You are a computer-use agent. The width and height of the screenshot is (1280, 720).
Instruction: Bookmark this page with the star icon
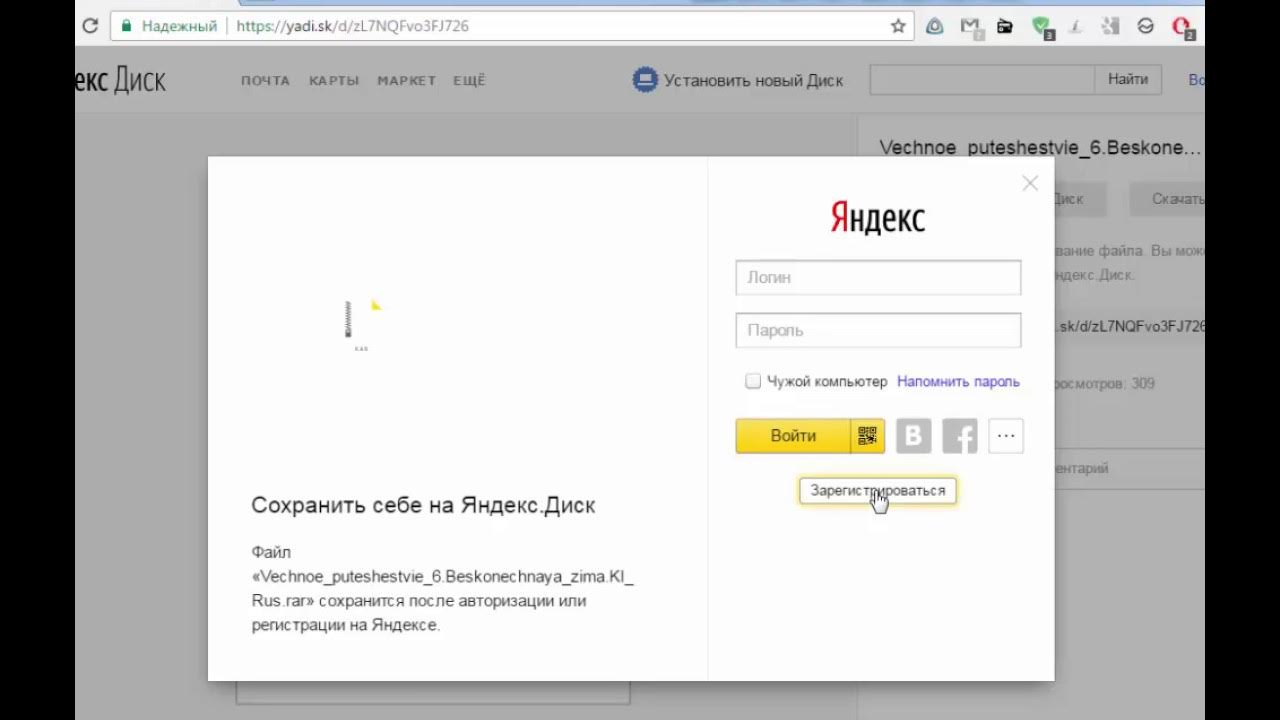coord(898,26)
